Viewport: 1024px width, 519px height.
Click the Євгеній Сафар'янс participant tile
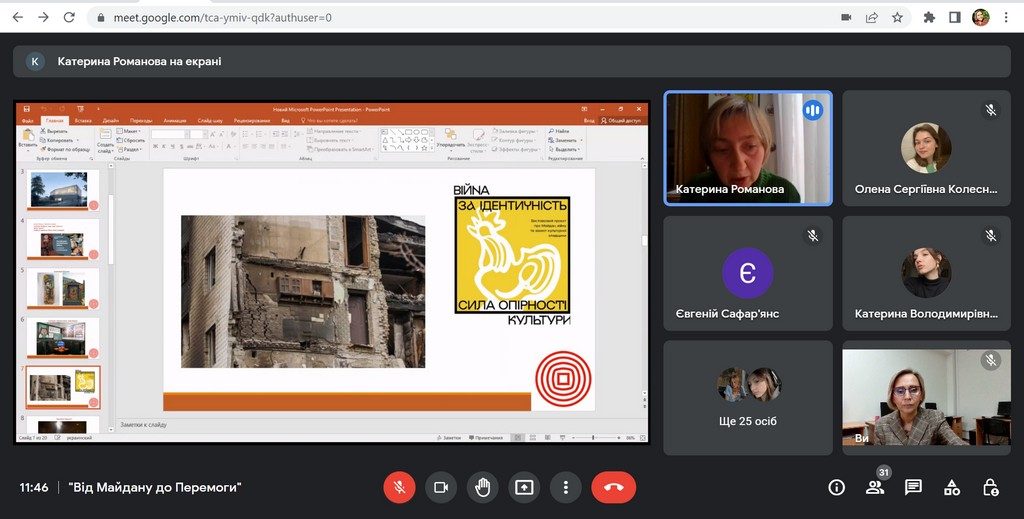[x=748, y=273]
